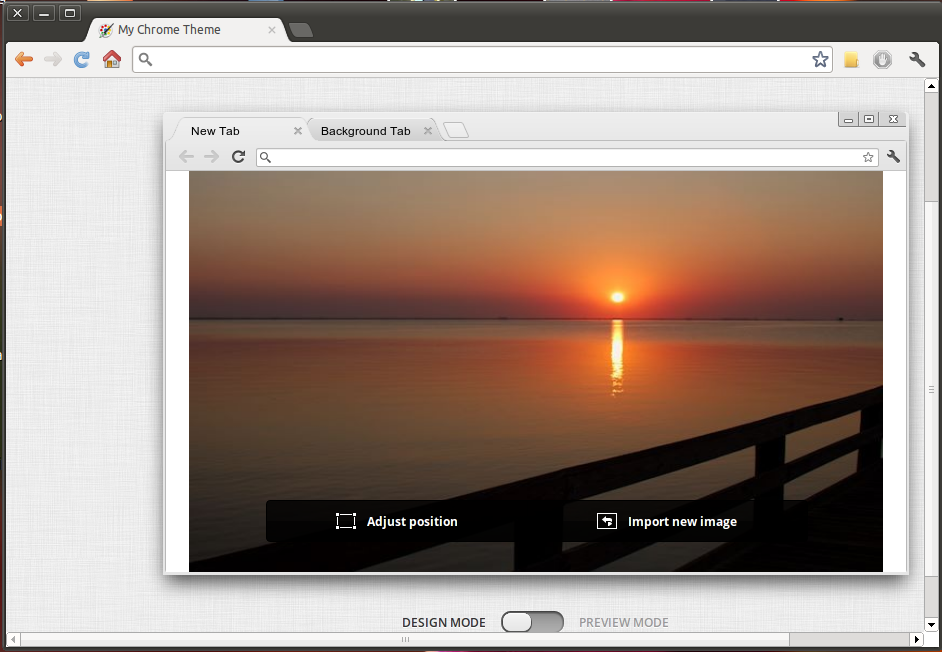Click the gray round extension icon
The image size is (942, 652).
(882, 59)
